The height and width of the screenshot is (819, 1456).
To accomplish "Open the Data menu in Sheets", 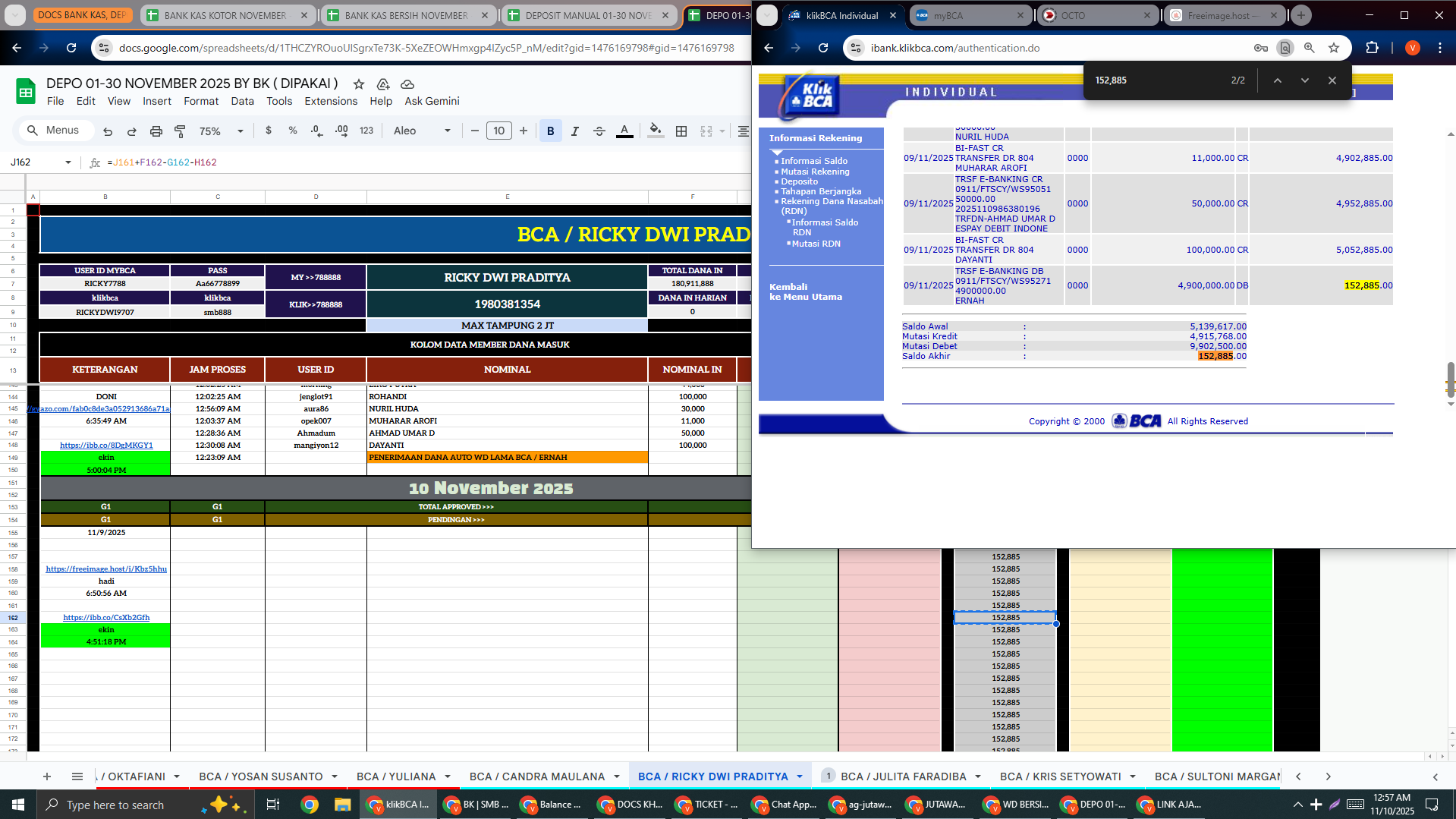I will click(x=243, y=101).
